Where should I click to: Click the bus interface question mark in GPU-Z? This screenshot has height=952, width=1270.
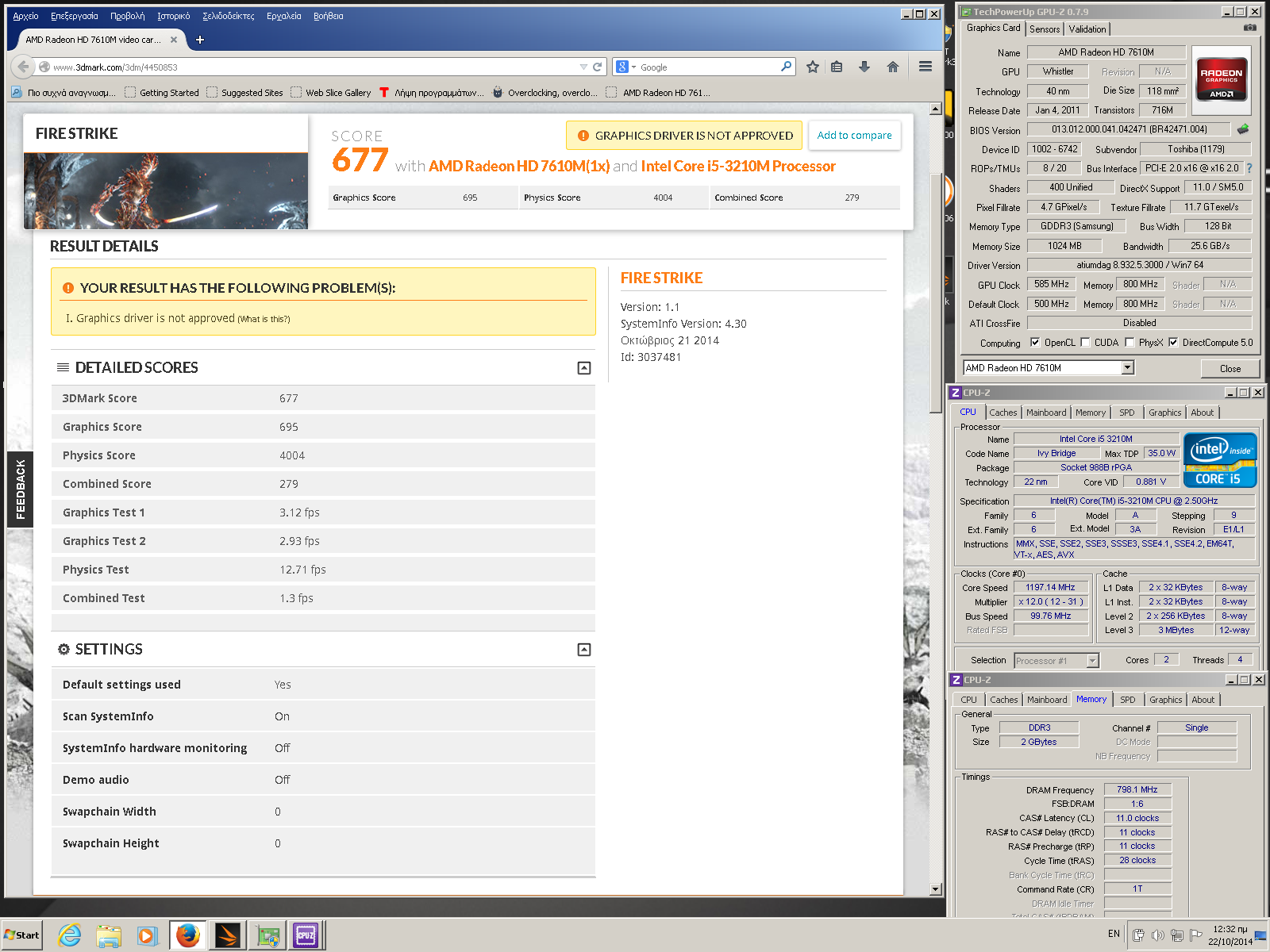1249,168
